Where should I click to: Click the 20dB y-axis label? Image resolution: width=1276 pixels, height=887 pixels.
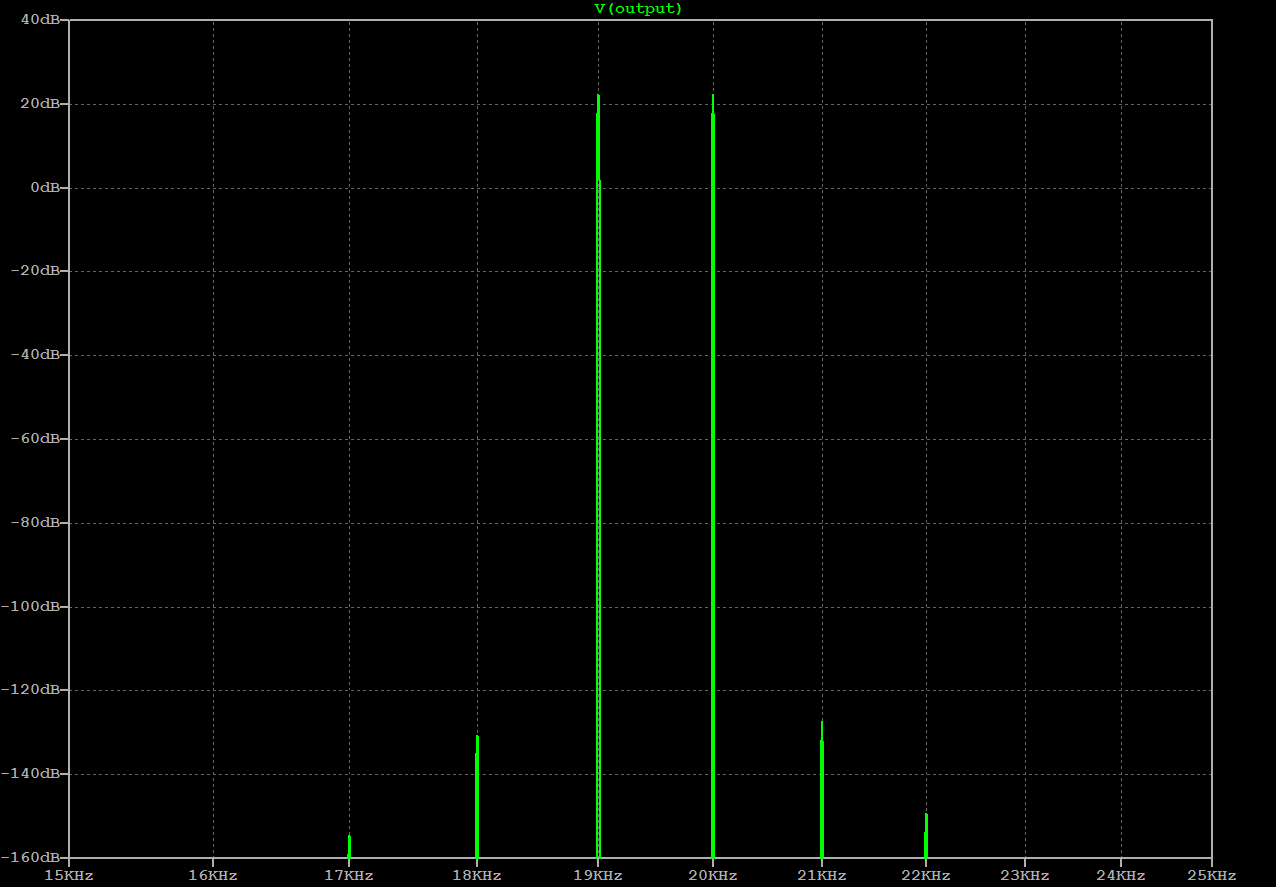click(39, 104)
